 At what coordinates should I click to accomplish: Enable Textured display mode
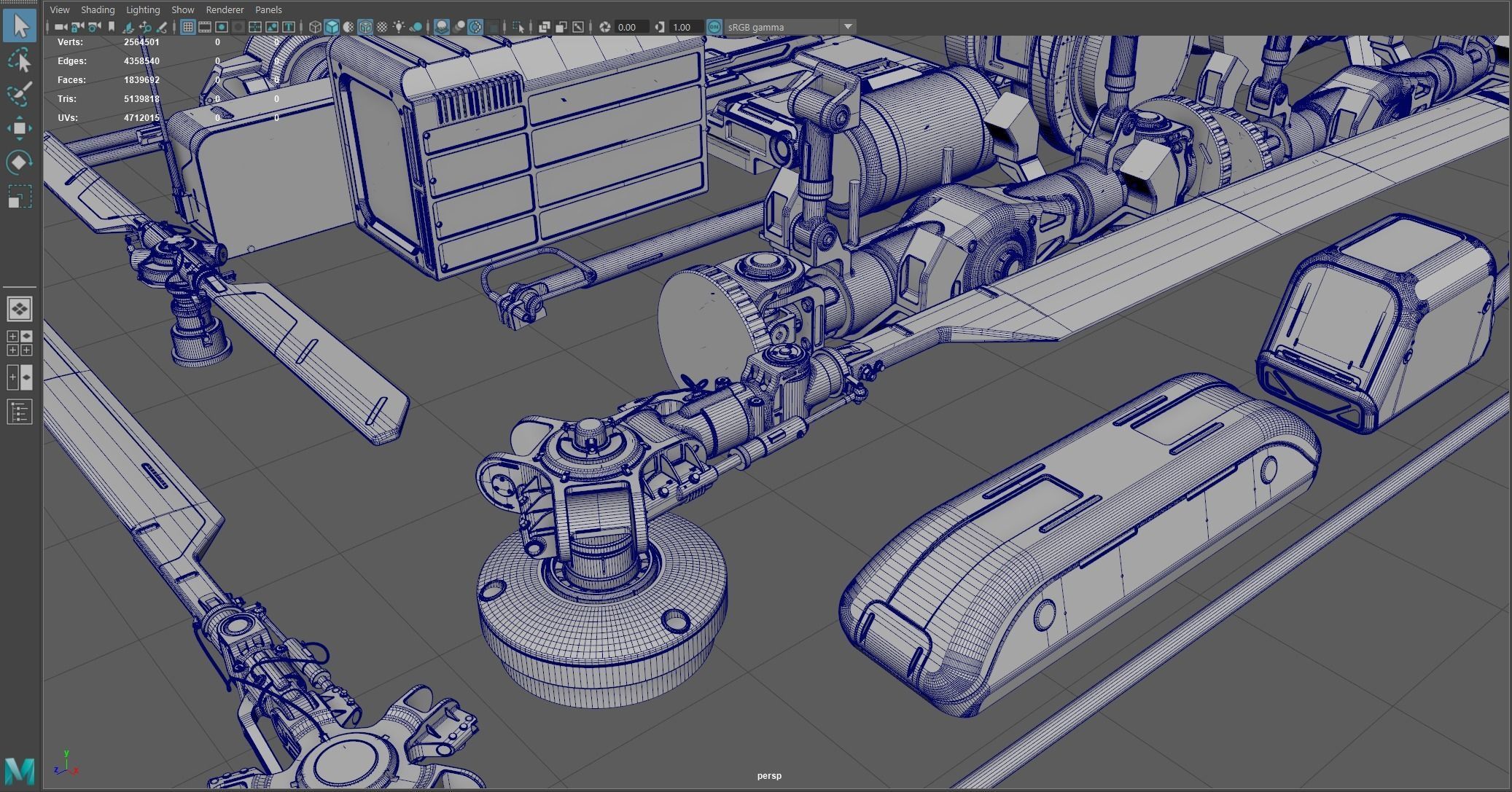pos(382,27)
